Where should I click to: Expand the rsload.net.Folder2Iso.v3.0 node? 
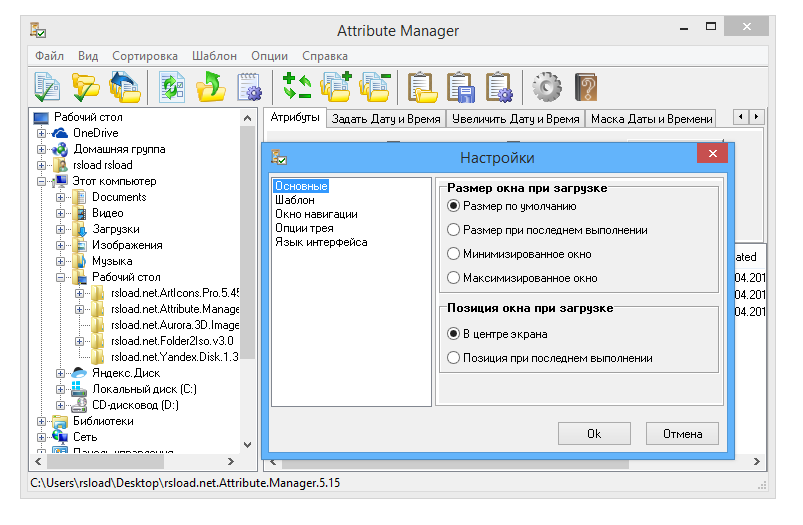[x=79, y=341]
